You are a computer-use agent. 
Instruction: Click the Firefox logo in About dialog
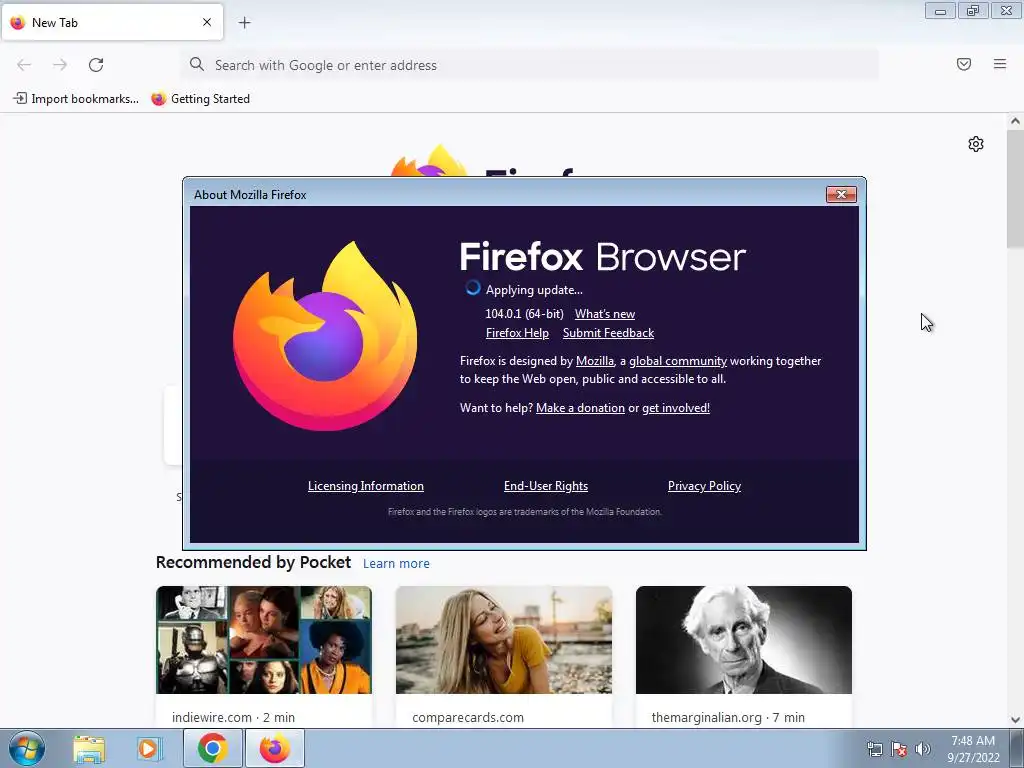(x=325, y=336)
